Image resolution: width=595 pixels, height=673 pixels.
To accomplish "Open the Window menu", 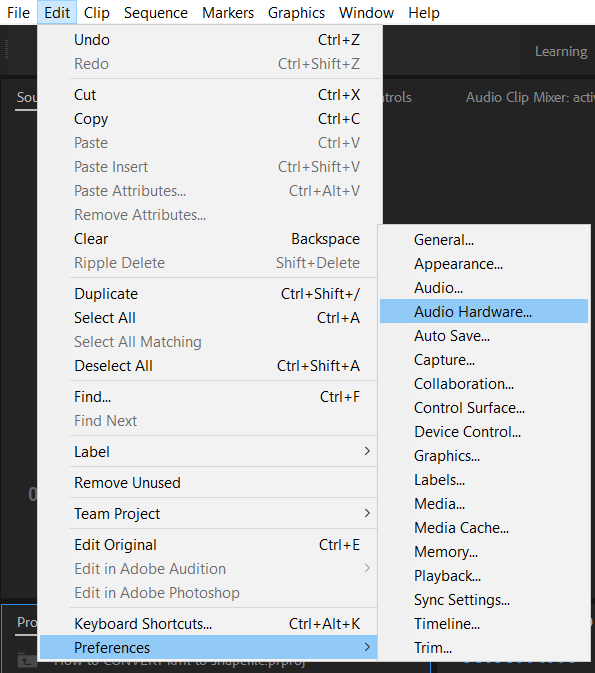I will tap(366, 12).
